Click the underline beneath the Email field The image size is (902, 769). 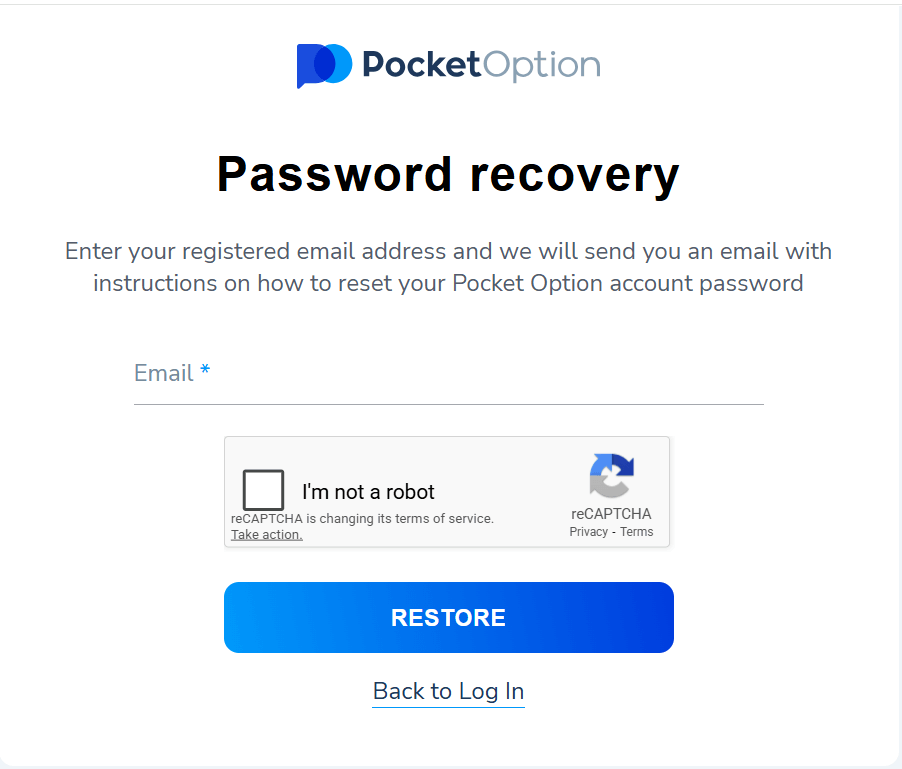coord(448,404)
